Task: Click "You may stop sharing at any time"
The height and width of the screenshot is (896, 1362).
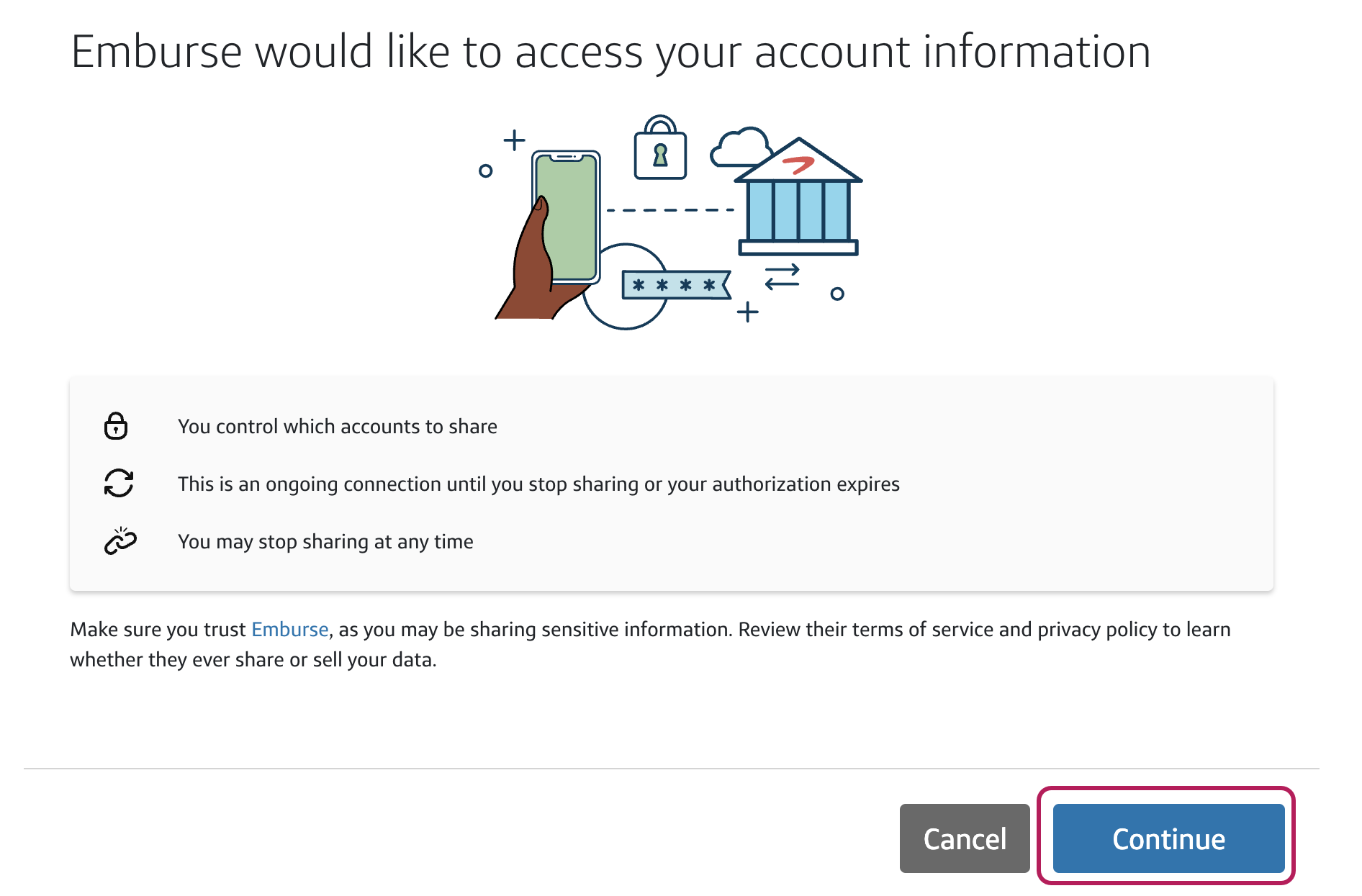Action: pos(325,542)
